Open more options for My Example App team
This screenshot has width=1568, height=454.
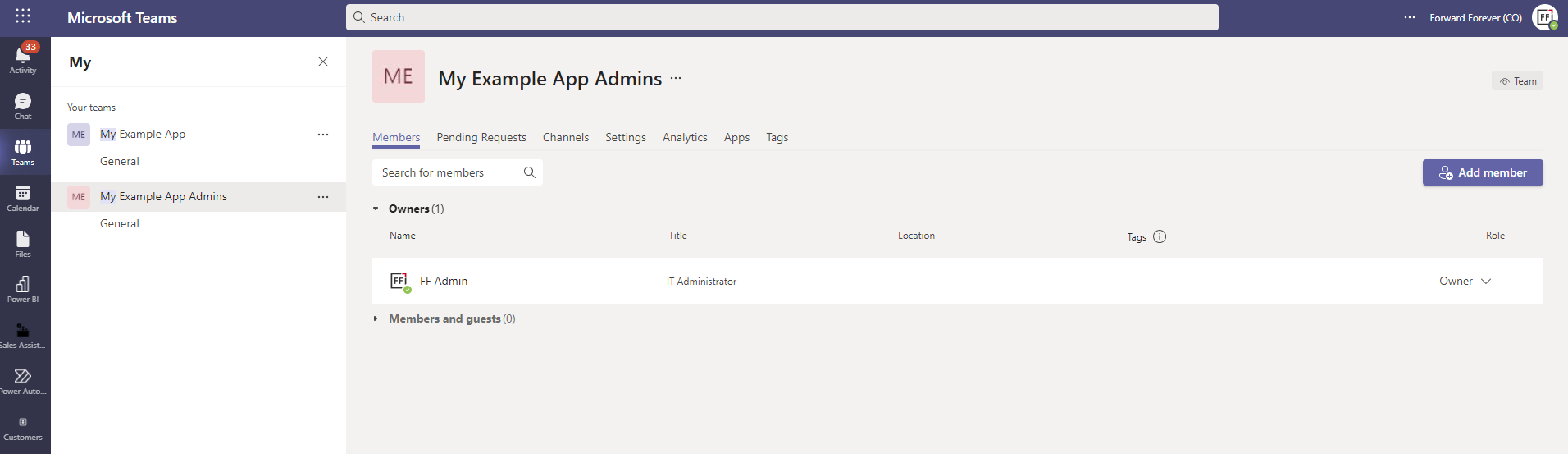pyautogui.click(x=323, y=135)
